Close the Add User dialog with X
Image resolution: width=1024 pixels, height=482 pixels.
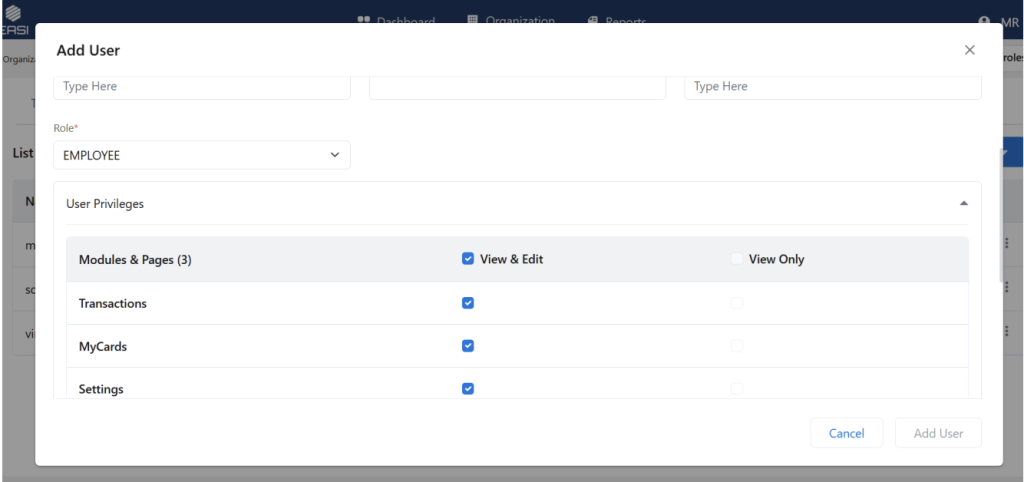969,50
